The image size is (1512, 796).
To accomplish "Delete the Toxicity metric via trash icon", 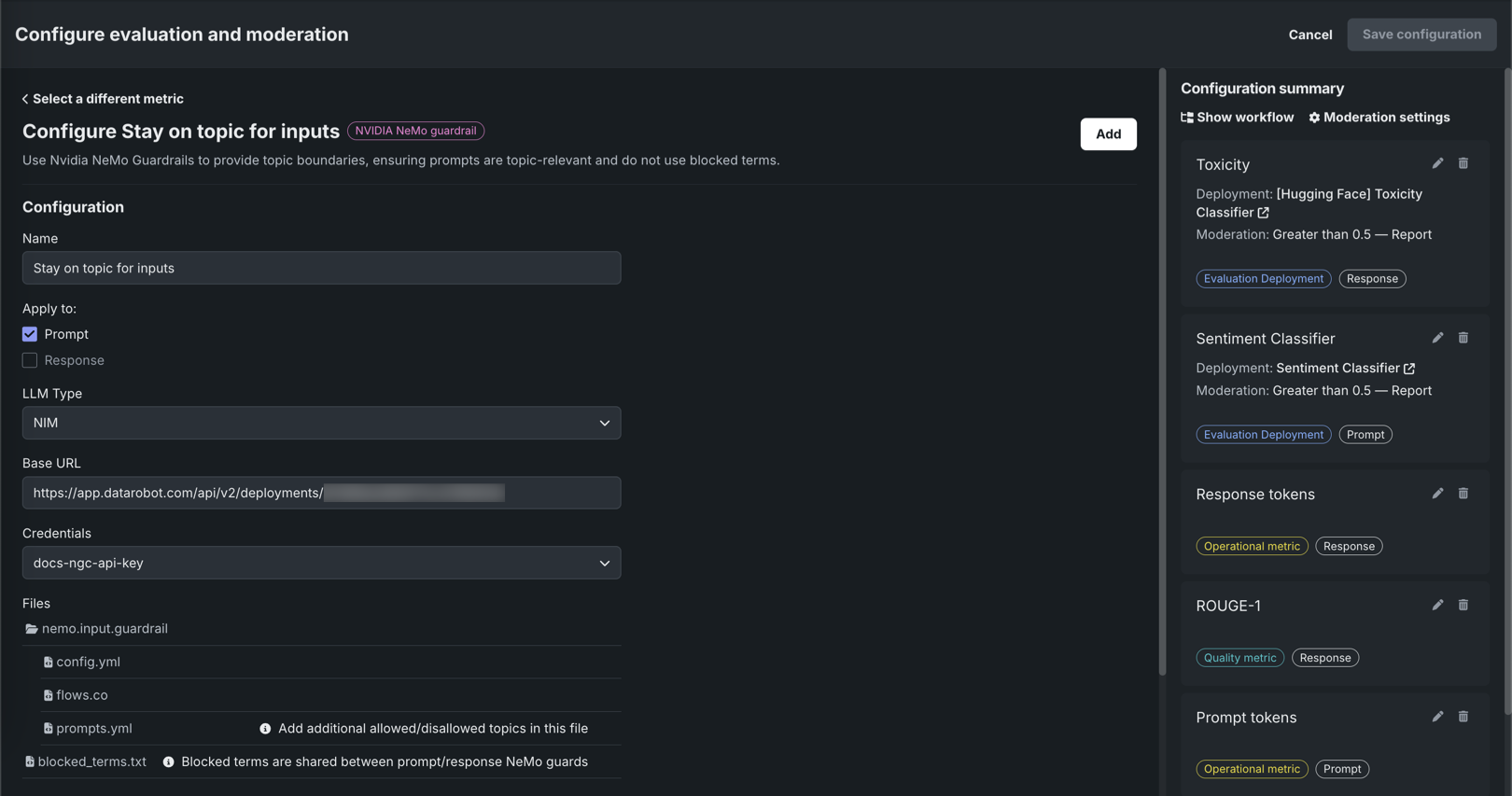I will pos(1463,163).
